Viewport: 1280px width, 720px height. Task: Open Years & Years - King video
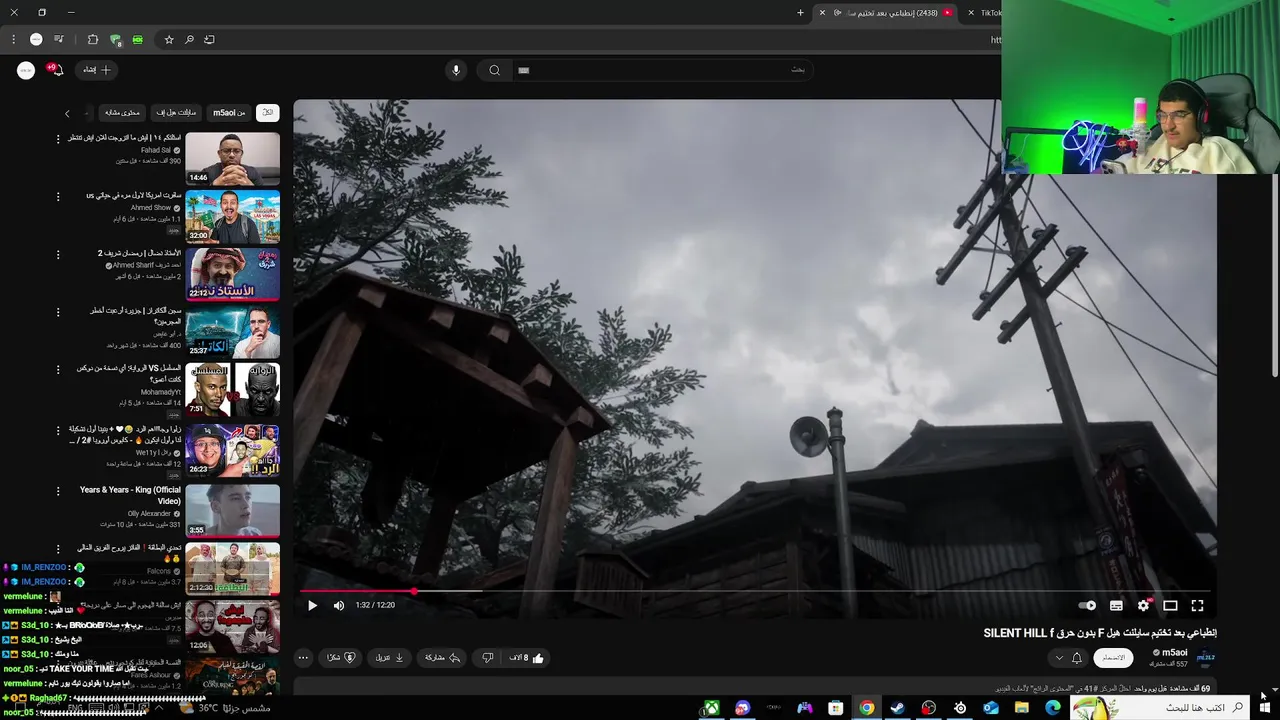tap(232, 510)
